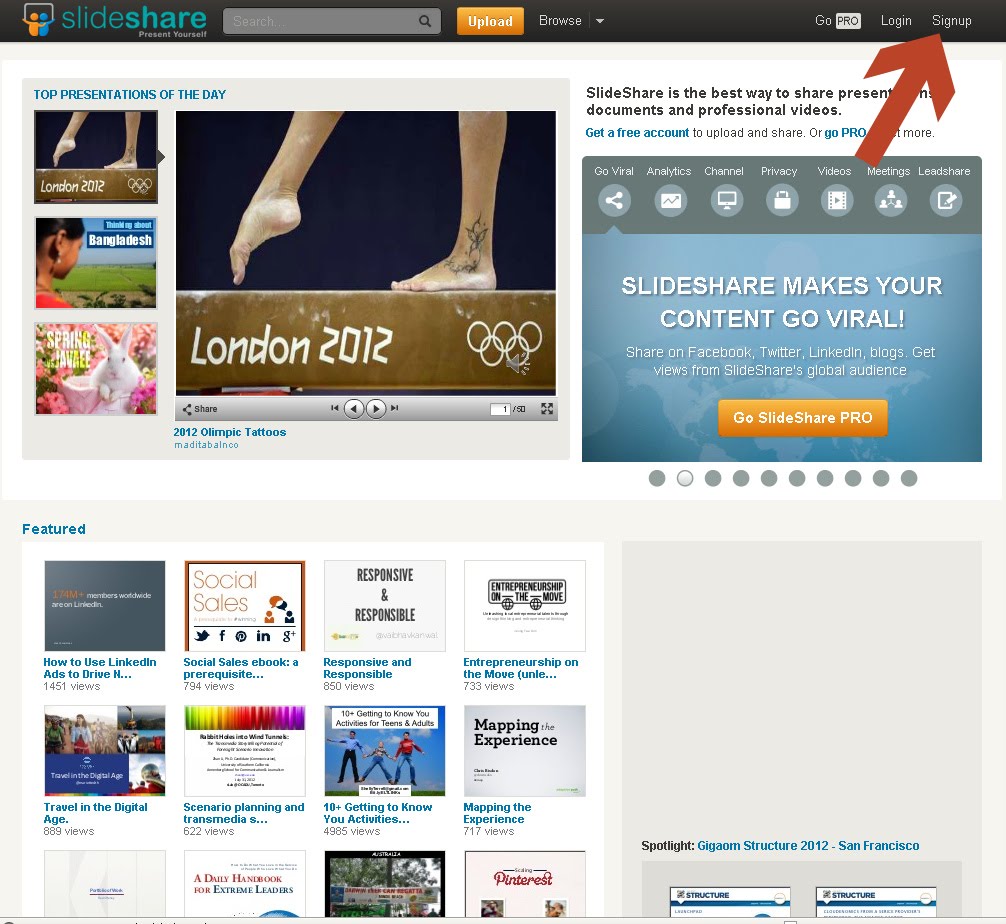This screenshot has height=924, width=1006.
Task: Open the Go Viral share icon
Action: coord(614,200)
